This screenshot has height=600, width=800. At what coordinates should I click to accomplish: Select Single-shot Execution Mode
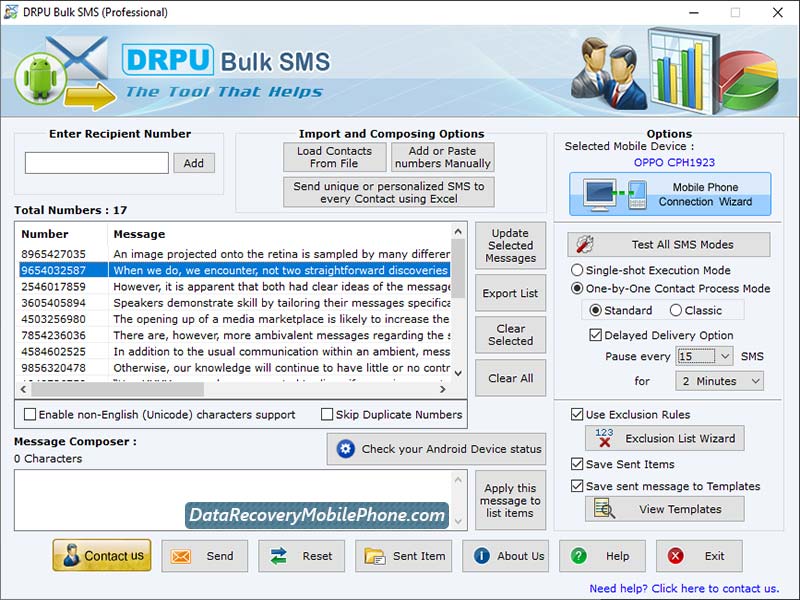pos(580,269)
